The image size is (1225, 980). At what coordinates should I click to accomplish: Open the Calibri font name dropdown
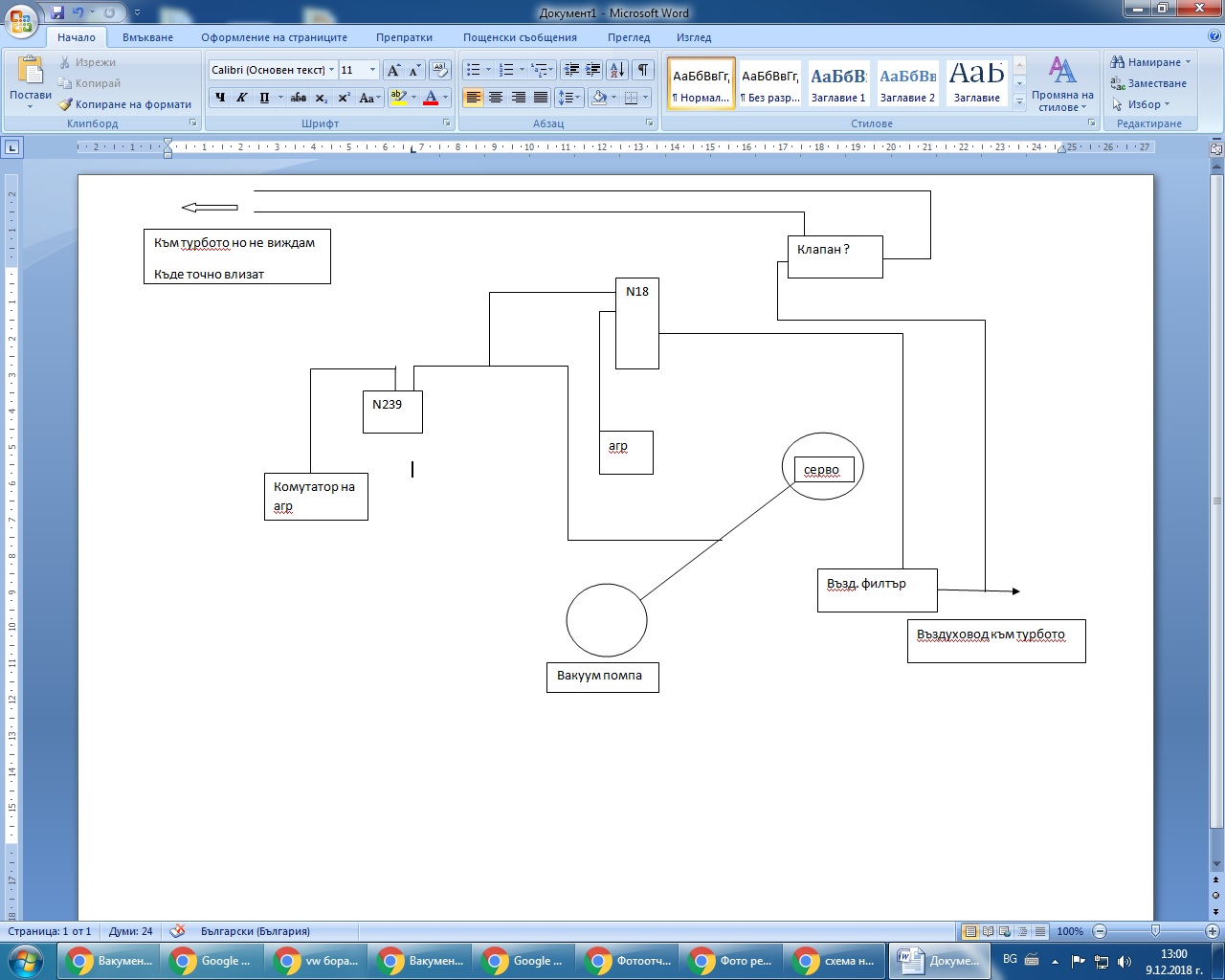pos(332,70)
